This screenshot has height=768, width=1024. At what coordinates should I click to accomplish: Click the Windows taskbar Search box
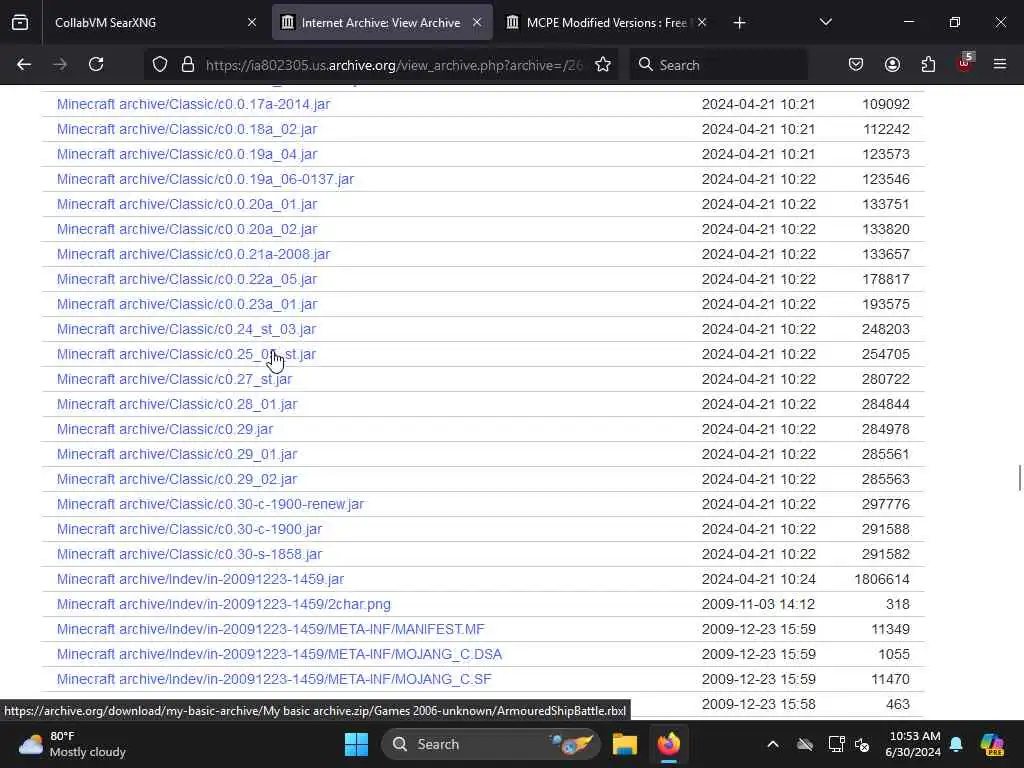pyautogui.click(x=490, y=744)
